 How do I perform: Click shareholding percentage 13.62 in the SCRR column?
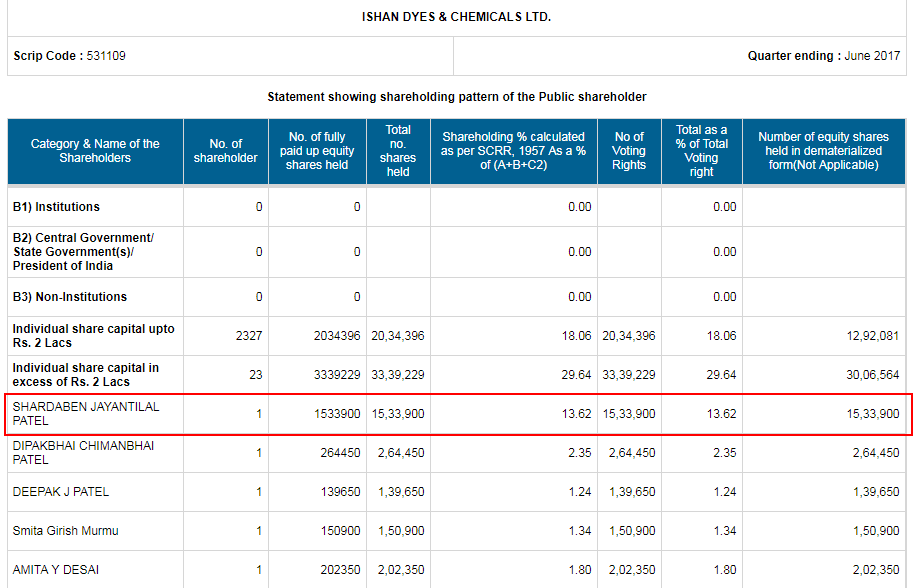click(576, 414)
